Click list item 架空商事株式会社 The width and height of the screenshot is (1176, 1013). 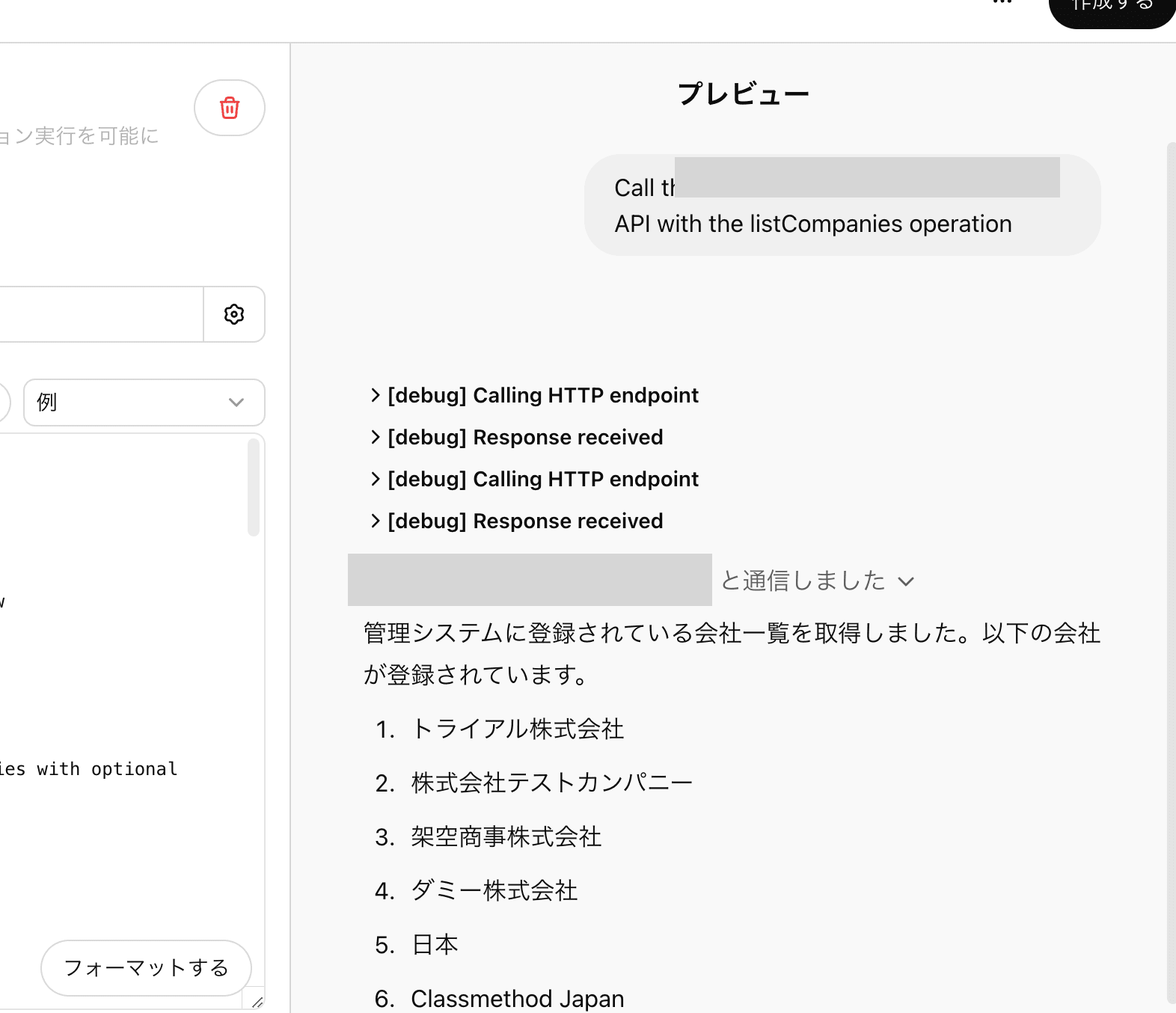coord(506,836)
